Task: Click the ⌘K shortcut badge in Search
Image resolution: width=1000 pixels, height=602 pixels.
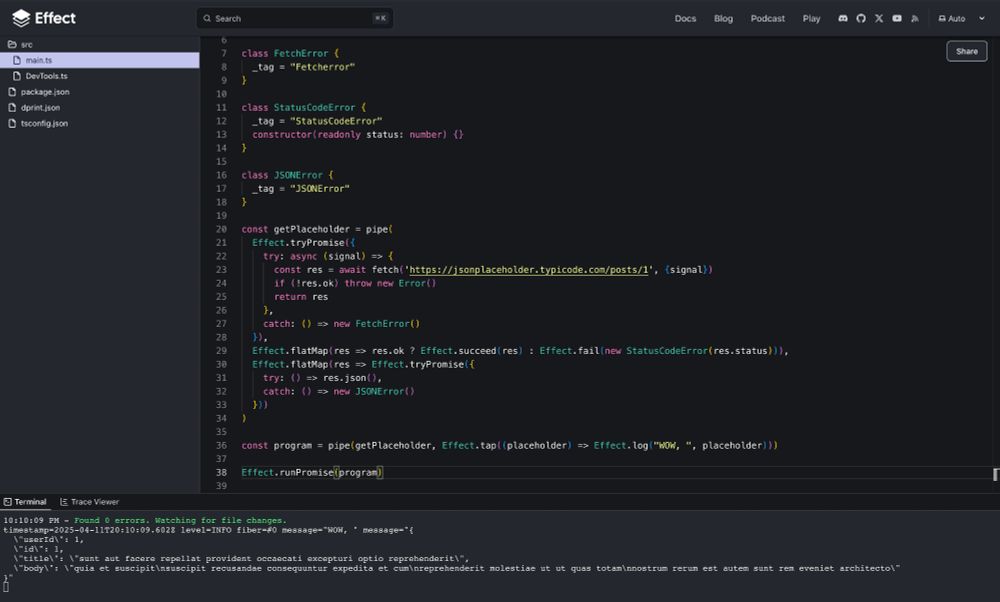Action: [x=380, y=18]
